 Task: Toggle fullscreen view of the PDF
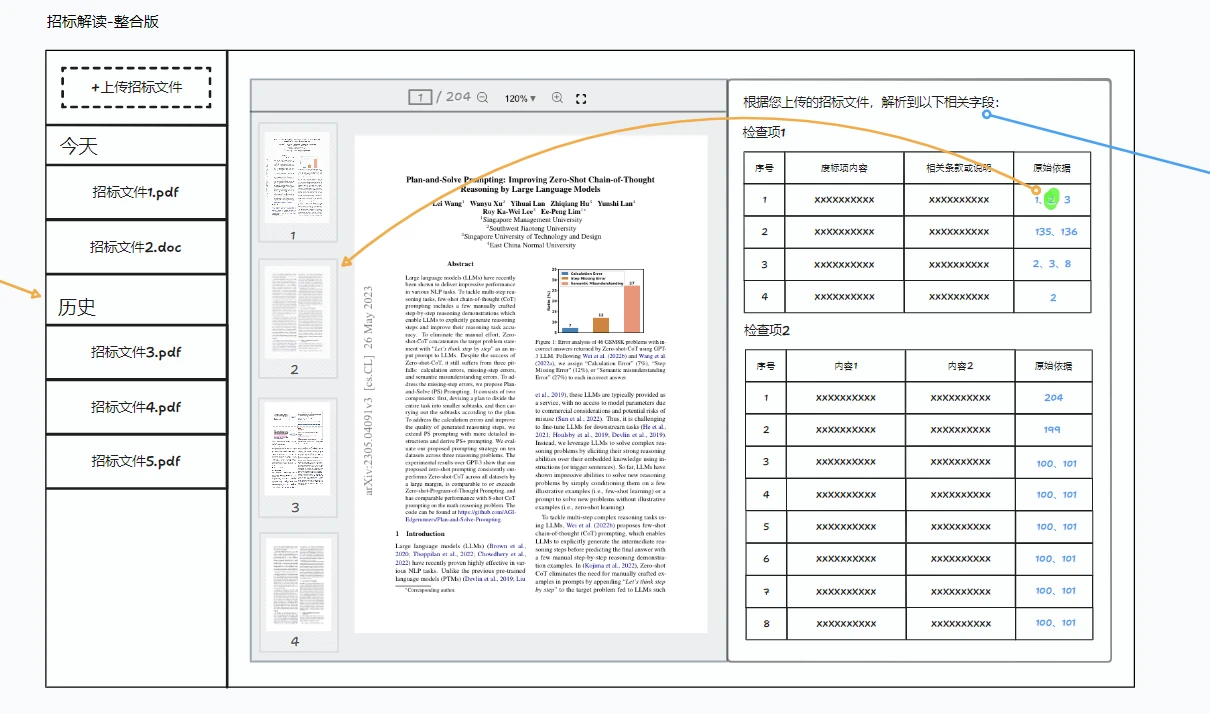coord(581,98)
